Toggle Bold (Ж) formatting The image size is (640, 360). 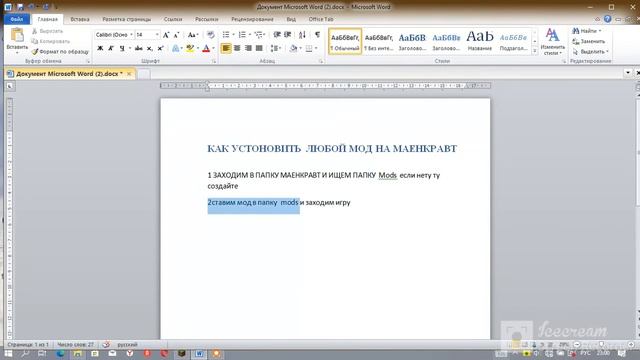pos(100,48)
